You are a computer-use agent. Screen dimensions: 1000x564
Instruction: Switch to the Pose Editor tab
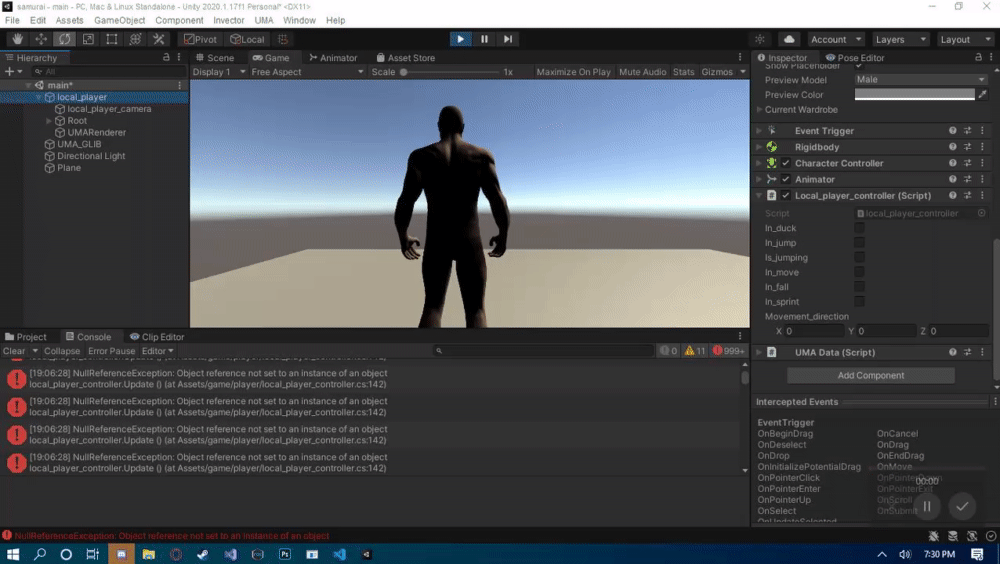(855, 57)
